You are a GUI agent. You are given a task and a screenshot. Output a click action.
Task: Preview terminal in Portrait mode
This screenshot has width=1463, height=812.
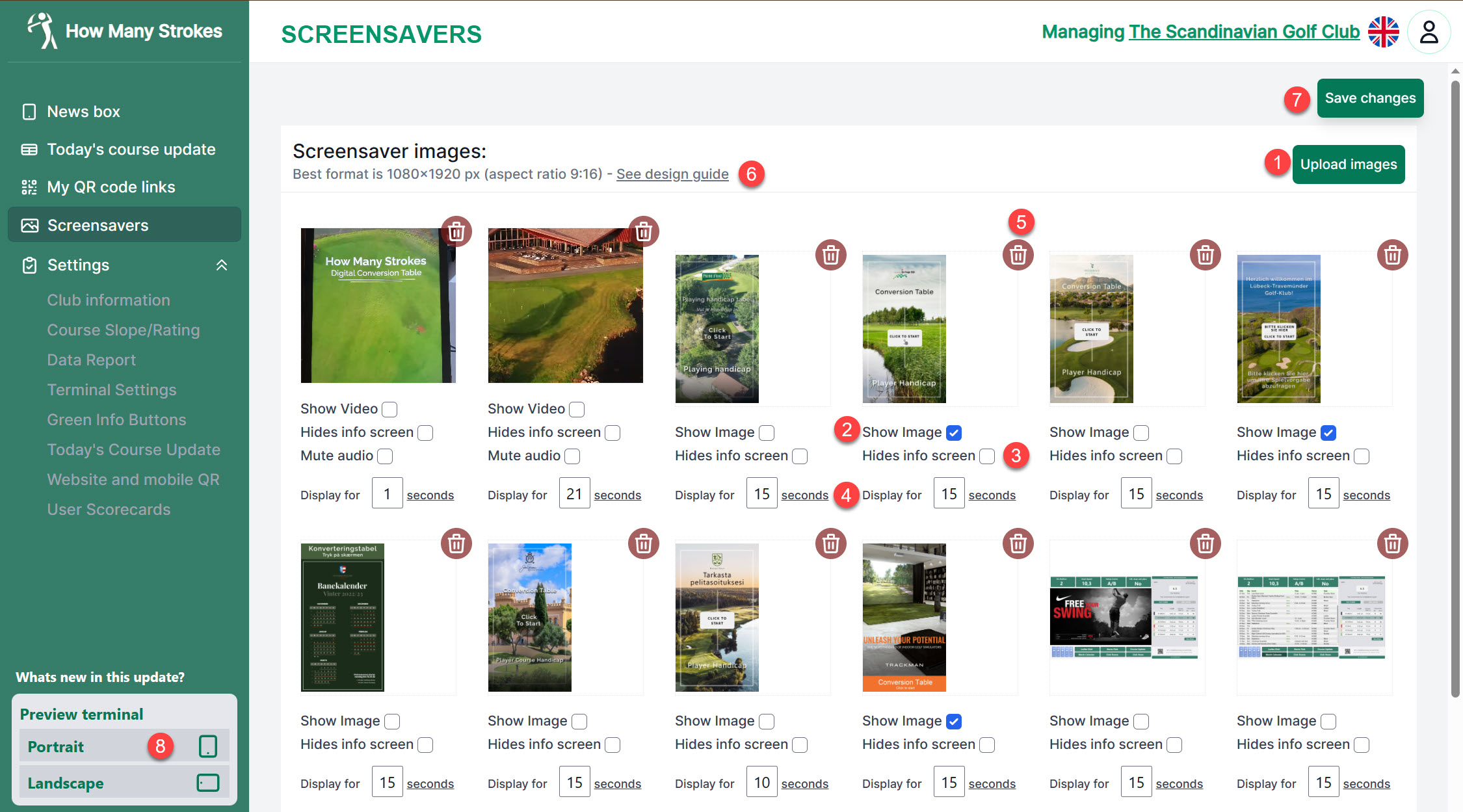124,746
